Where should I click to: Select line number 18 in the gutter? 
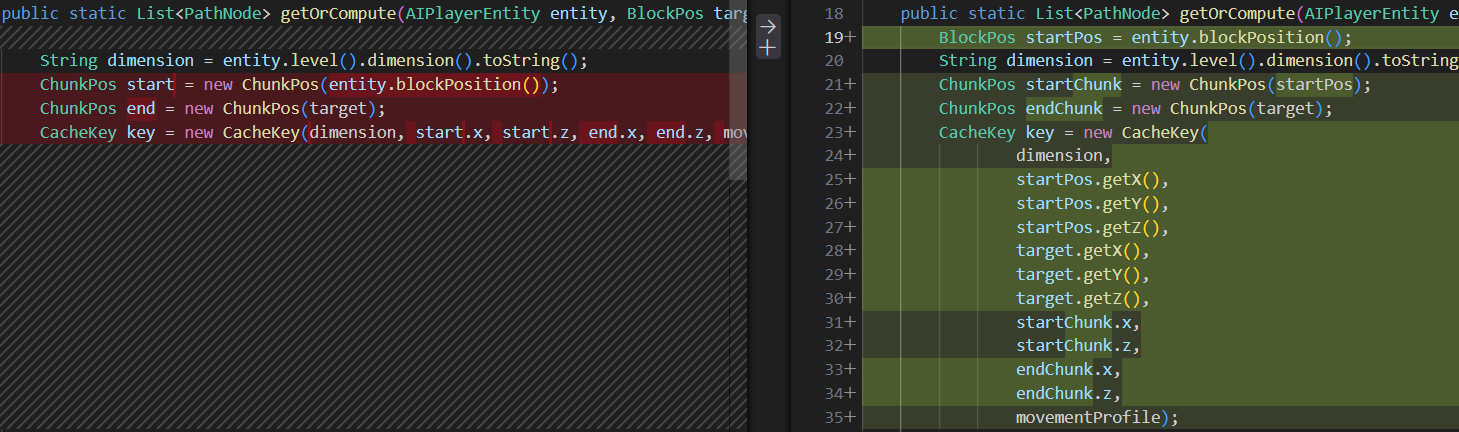tap(835, 14)
